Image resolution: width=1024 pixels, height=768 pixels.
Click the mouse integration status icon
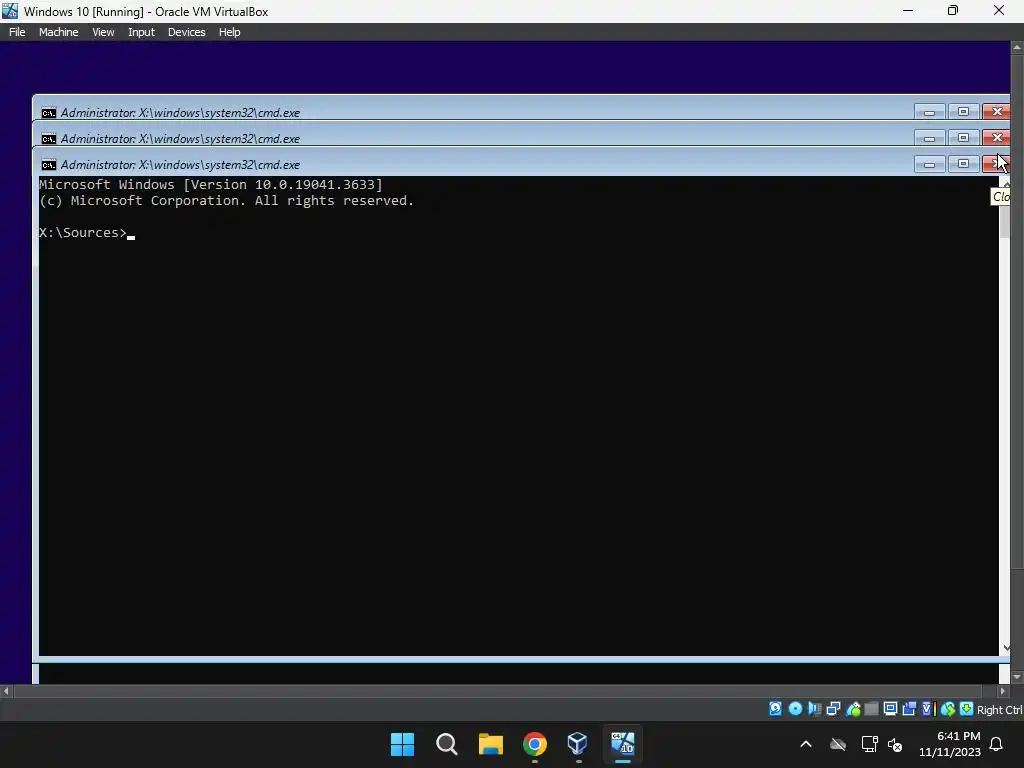click(948, 709)
